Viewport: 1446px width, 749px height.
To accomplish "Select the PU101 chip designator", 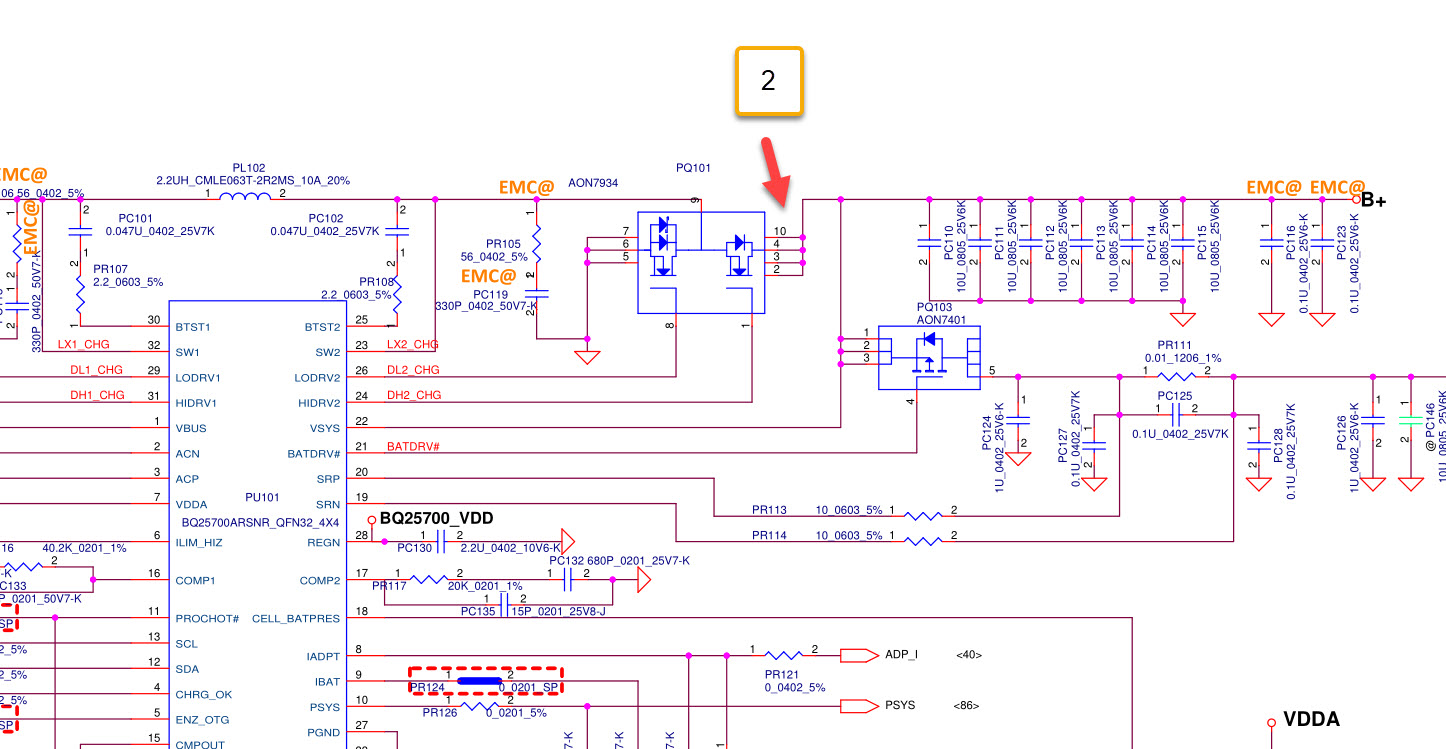I will coord(261,497).
